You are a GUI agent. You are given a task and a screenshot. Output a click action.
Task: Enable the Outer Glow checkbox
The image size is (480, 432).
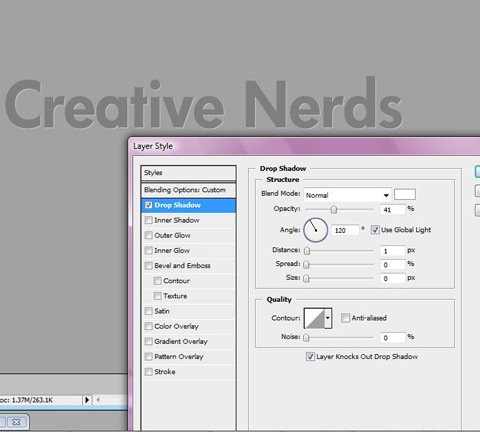coord(148,235)
